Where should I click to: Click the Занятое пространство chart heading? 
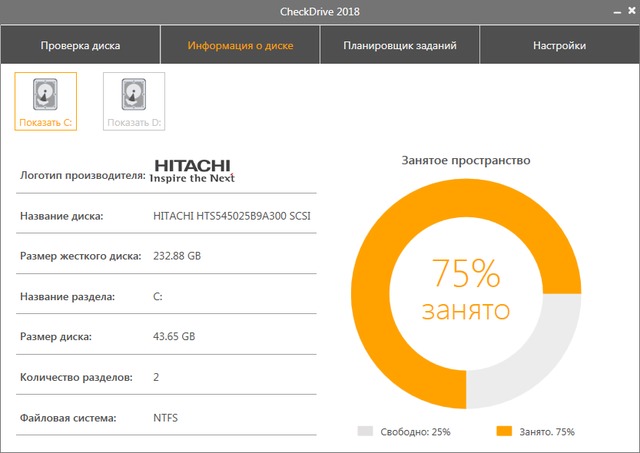(x=465, y=160)
